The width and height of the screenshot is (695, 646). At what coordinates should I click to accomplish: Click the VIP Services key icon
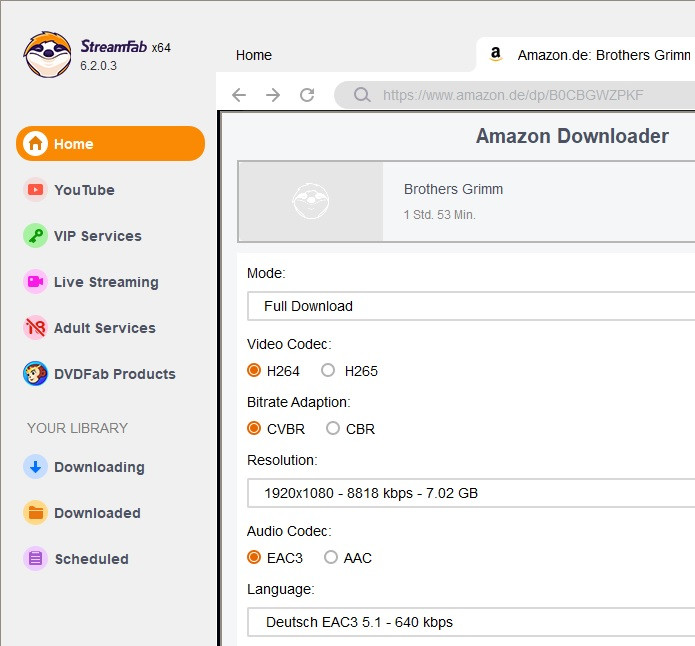coord(35,235)
